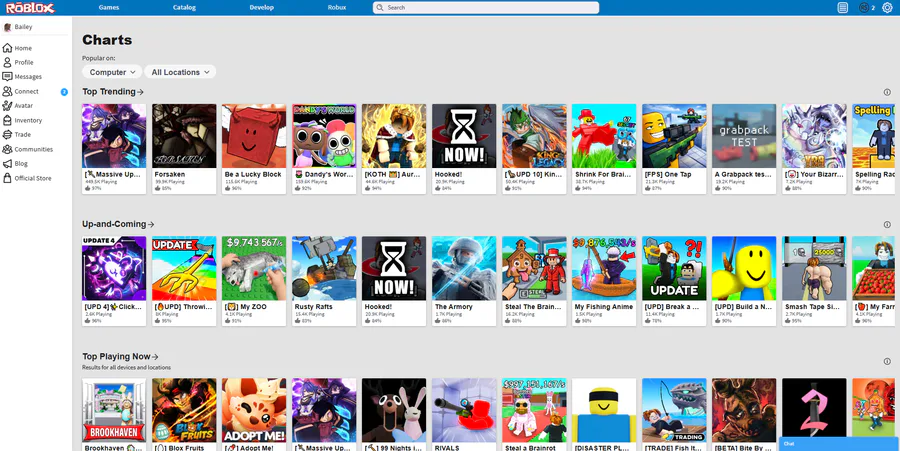Open the settings gear icon
This screenshot has height=451, width=900.
(x=887, y=7)
